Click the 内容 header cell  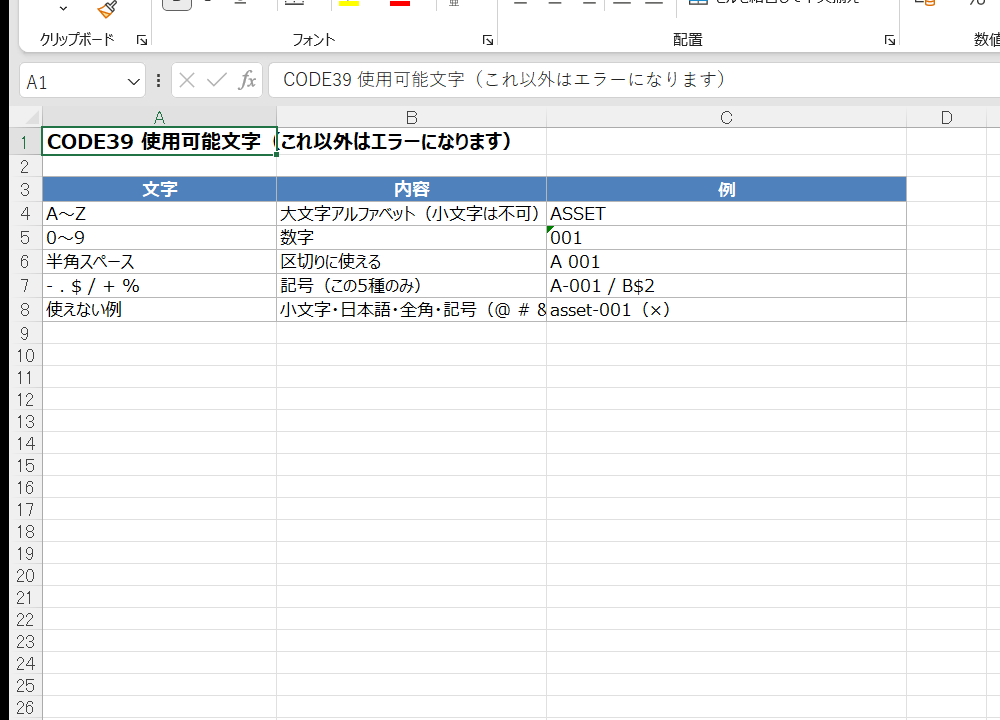411,189
